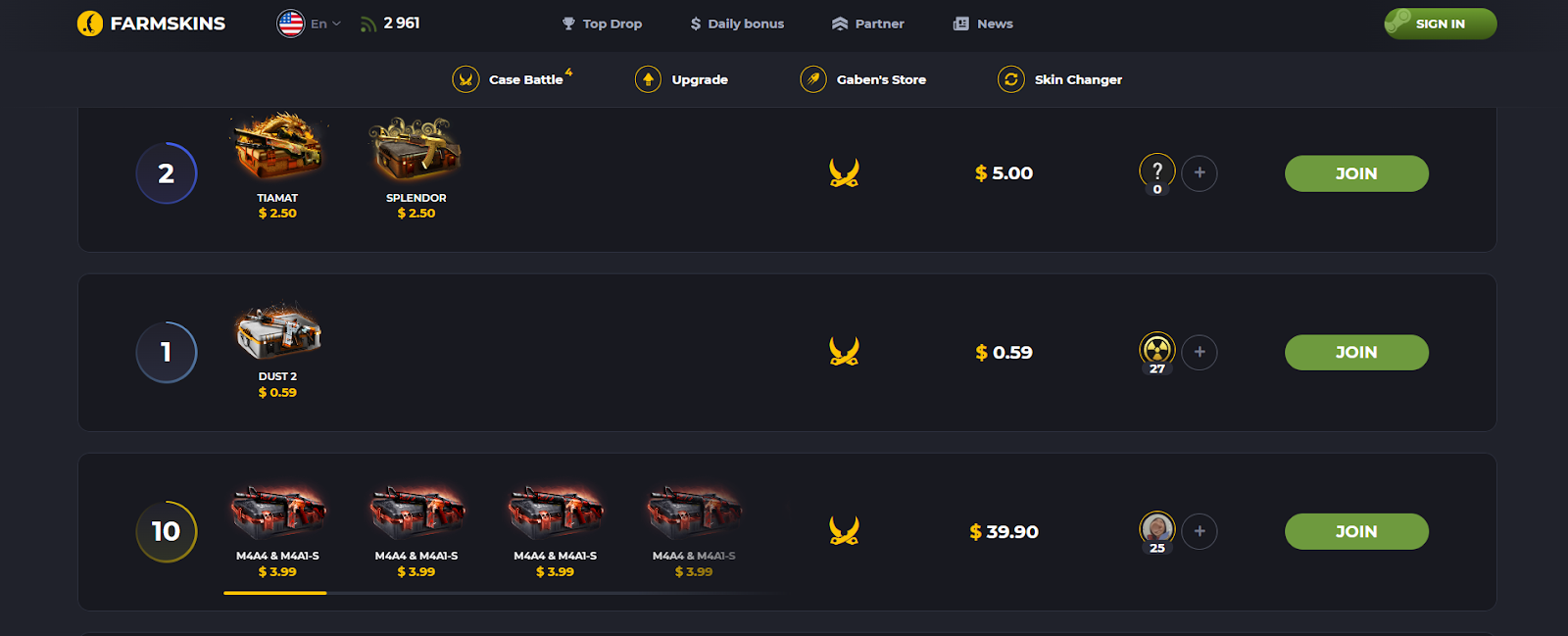Join the $5.00 case battle
Viewport: 1568px width, 636px height.
(x=1356, y=173)
